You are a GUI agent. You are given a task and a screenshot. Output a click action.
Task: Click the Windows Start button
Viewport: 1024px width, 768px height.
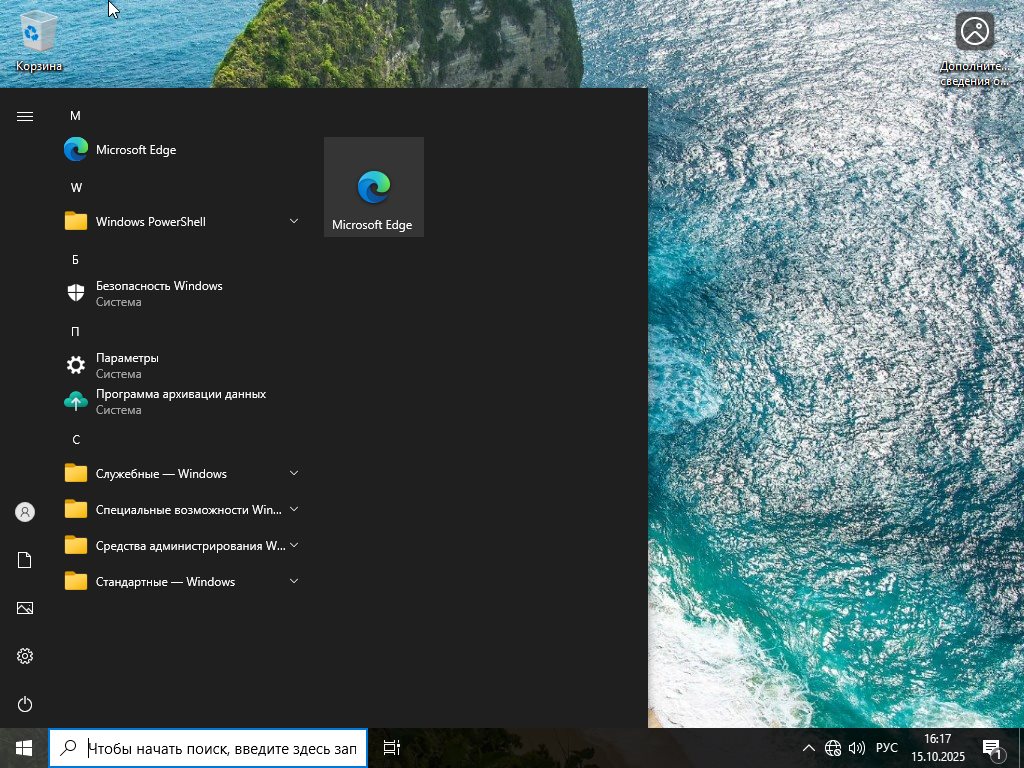(x=24, y=748)
